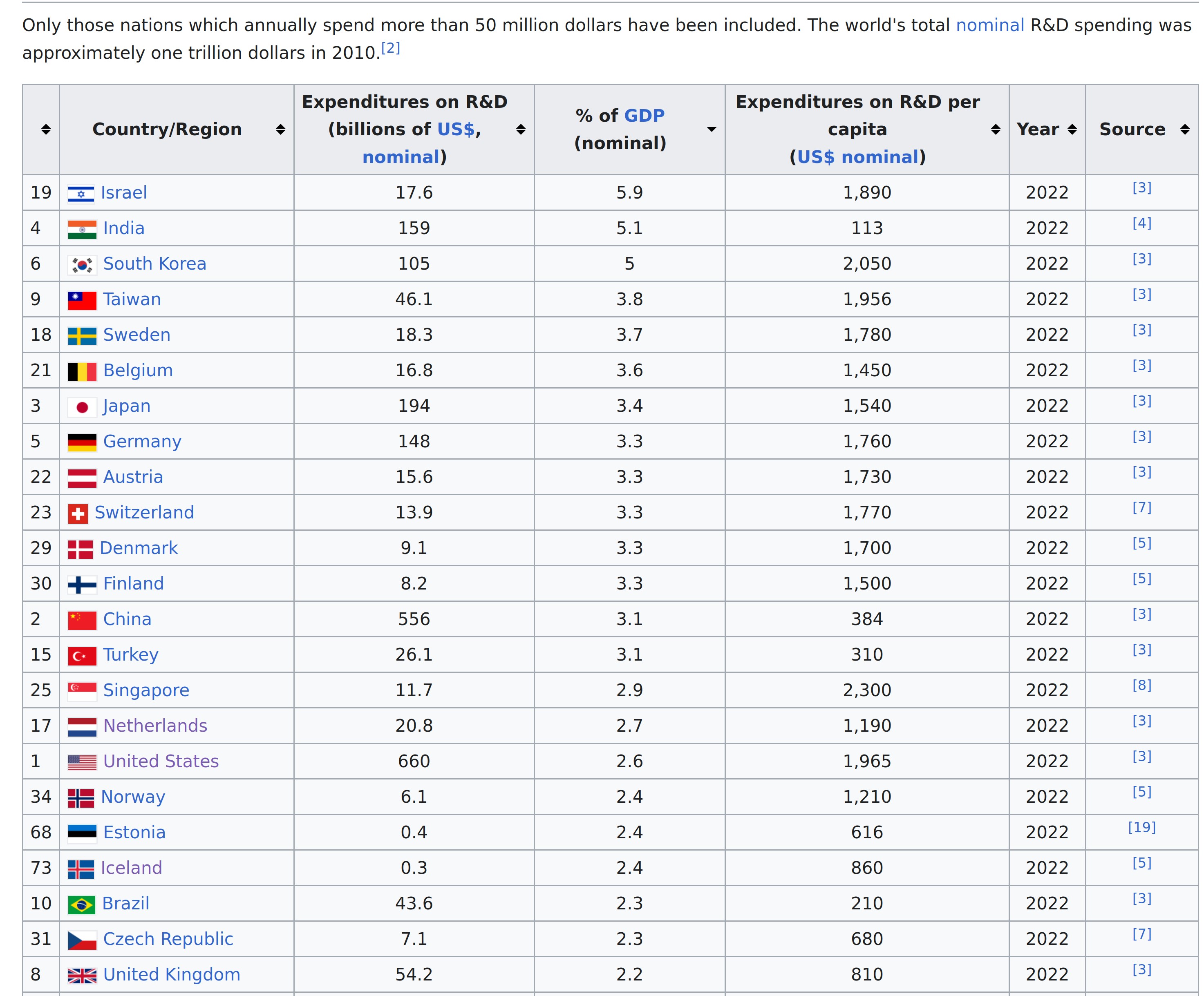
Task: Open the Netherlands country link
Action: pos(155,726)
